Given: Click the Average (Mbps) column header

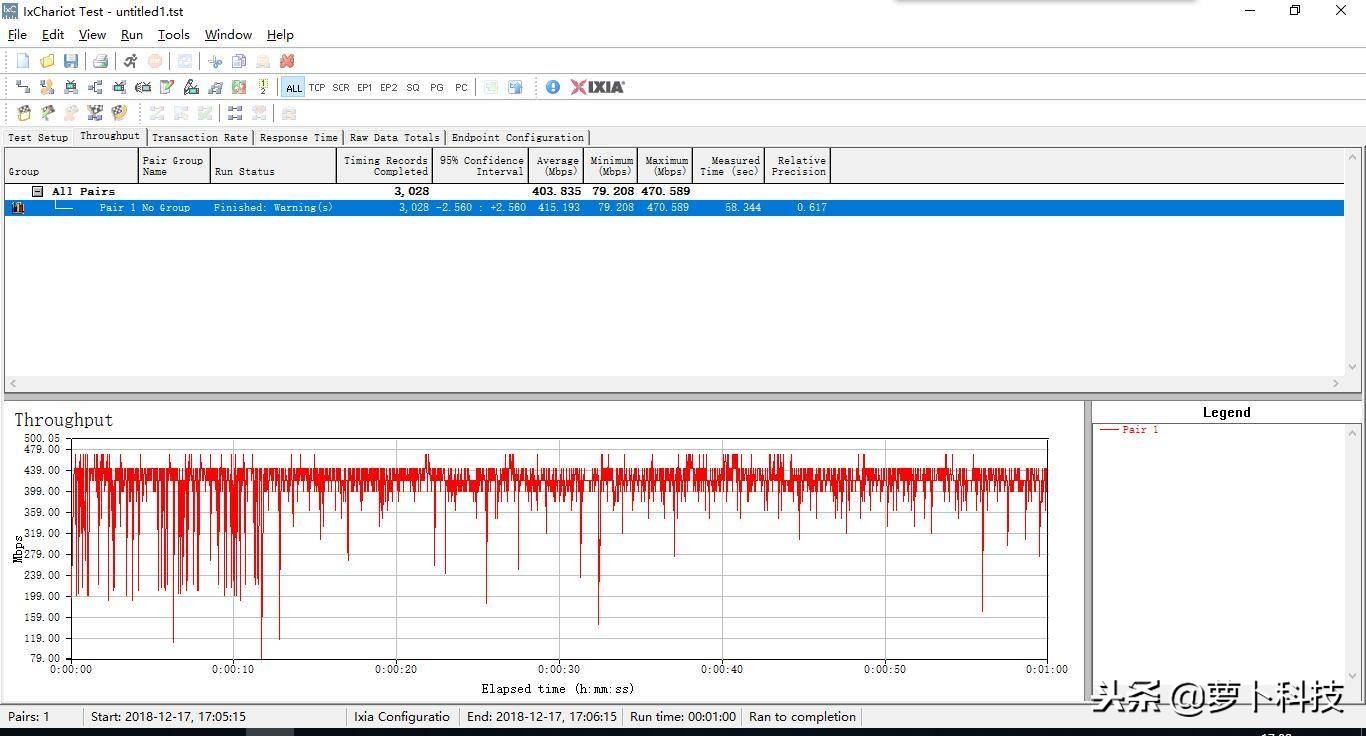Looking at the screenshot, I should (556, 166).
